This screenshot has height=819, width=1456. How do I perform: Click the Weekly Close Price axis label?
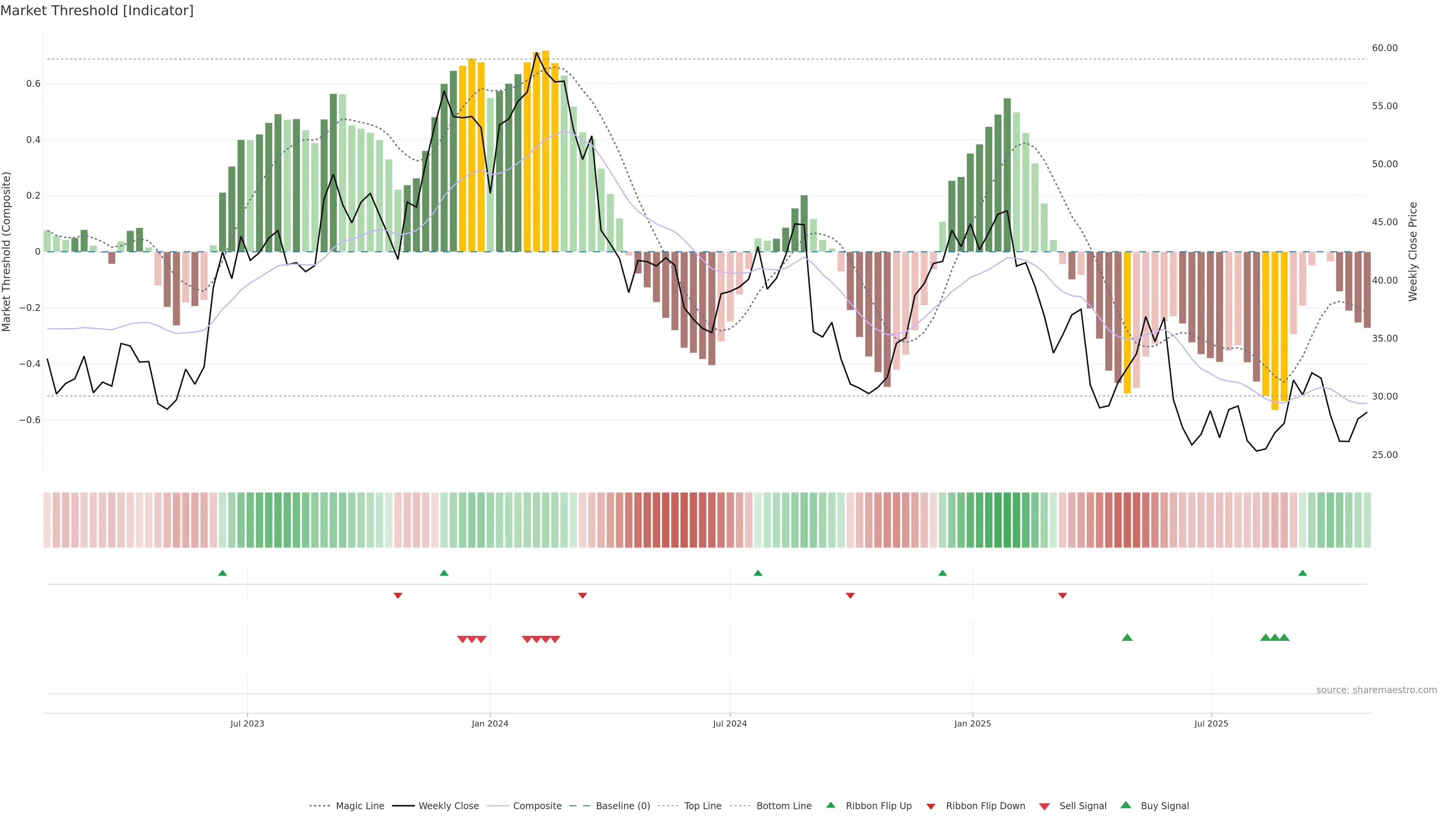(x=1413, y=251)
